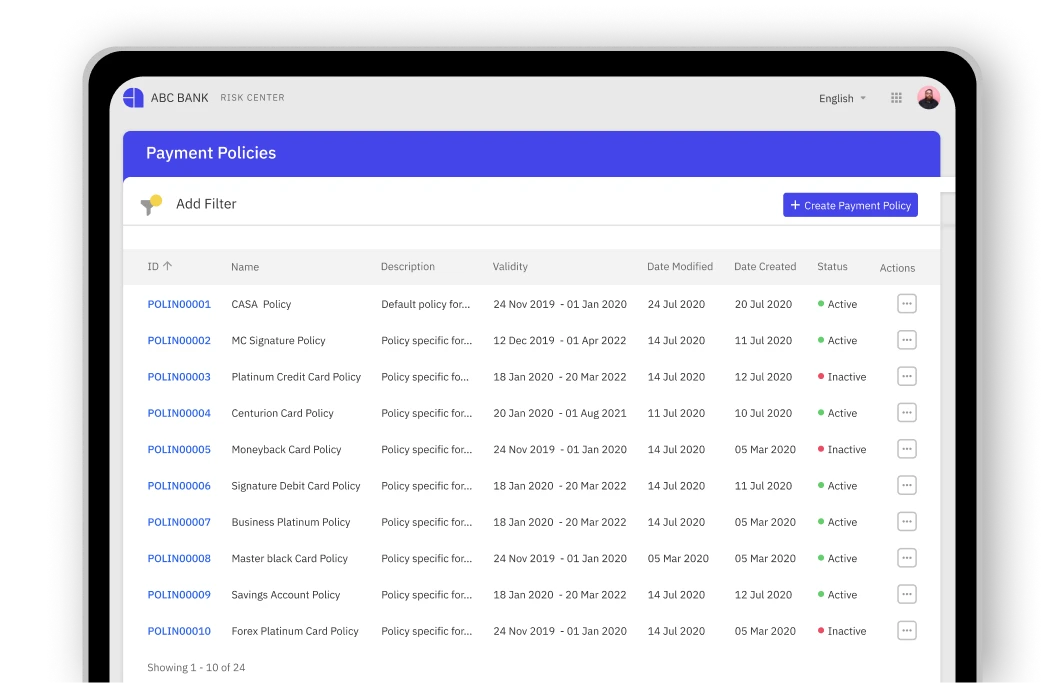1062x683 pixels.
Task: Open policy POLIN00007 link
Action: 179,522
